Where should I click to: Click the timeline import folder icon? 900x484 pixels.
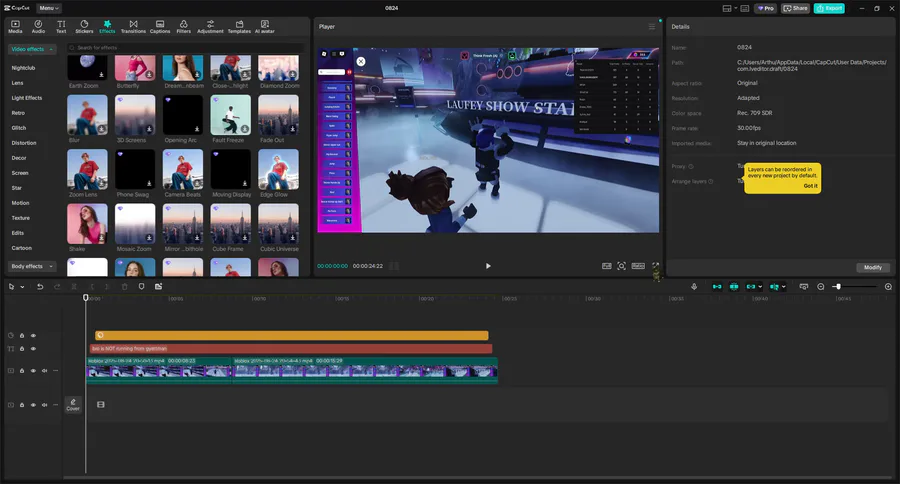158,286
